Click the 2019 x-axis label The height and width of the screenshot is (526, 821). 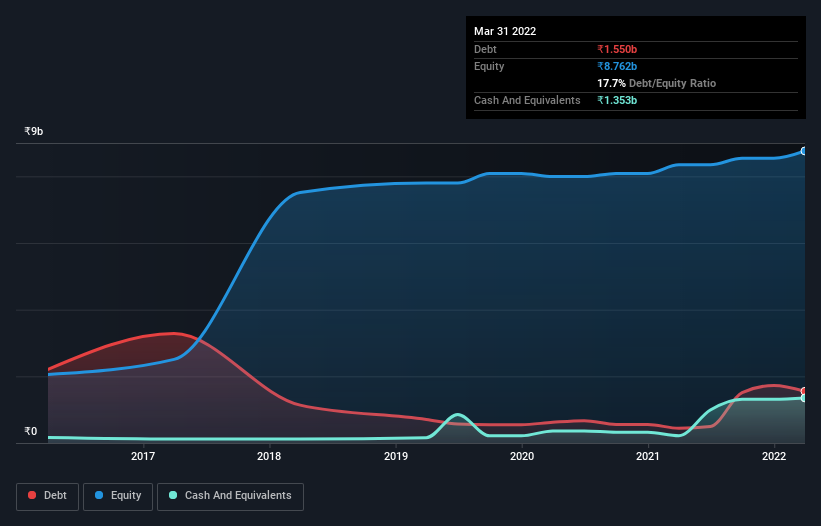pos(396,456)
